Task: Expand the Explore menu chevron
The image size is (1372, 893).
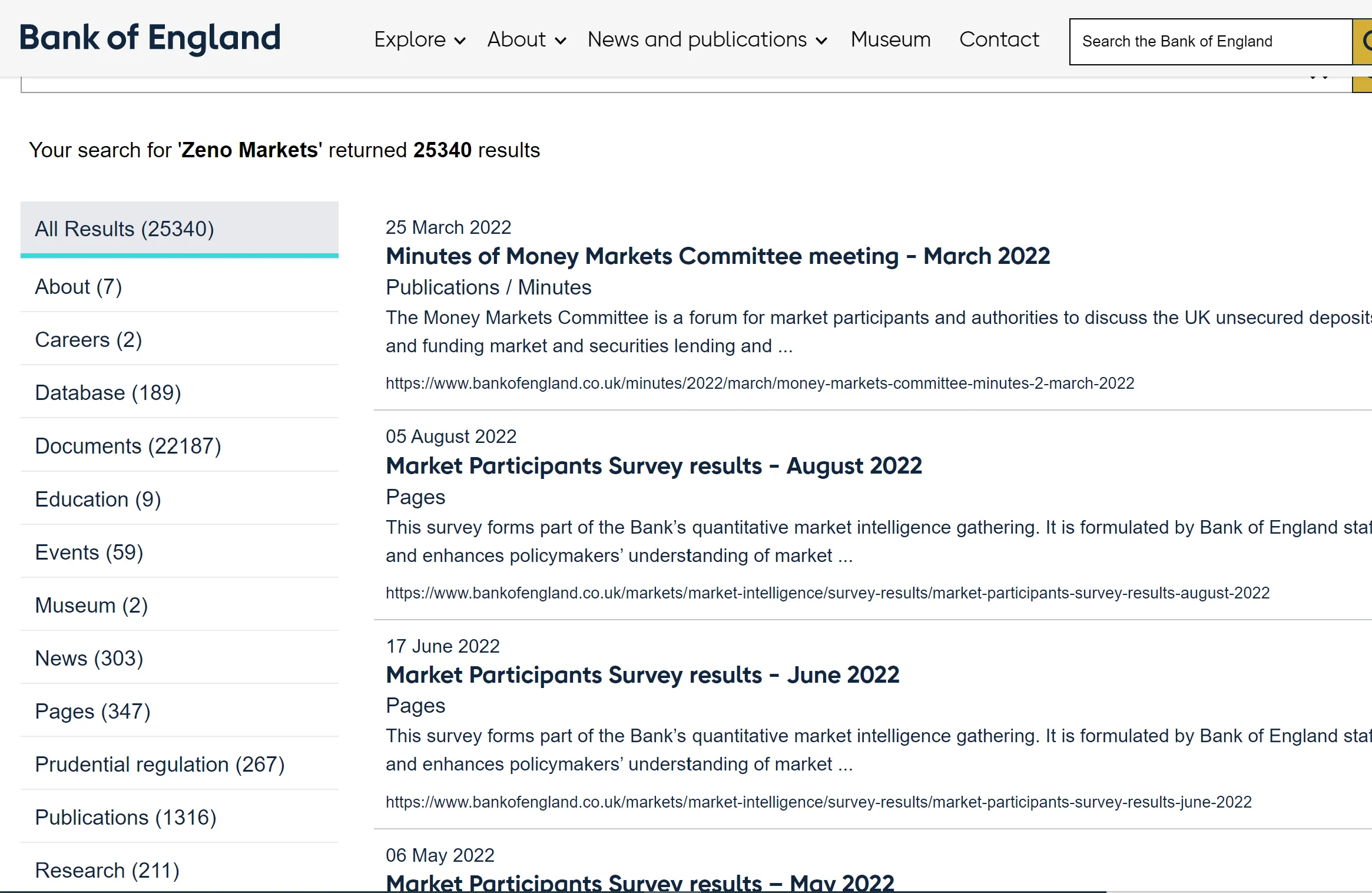Action: [460, 41]
